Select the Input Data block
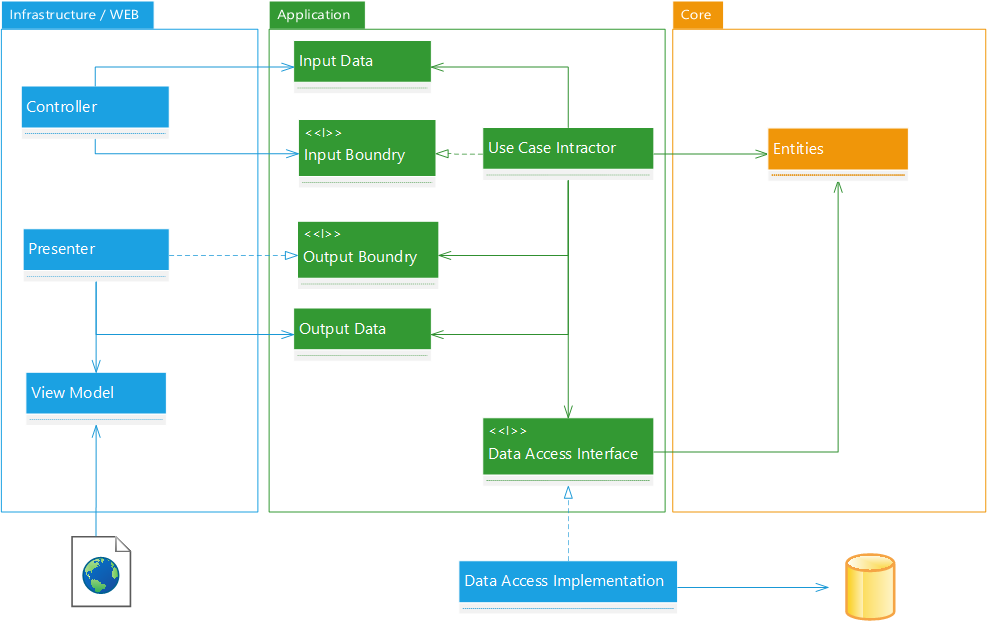This screenshot has width=987, height=622. pos(361,60)
